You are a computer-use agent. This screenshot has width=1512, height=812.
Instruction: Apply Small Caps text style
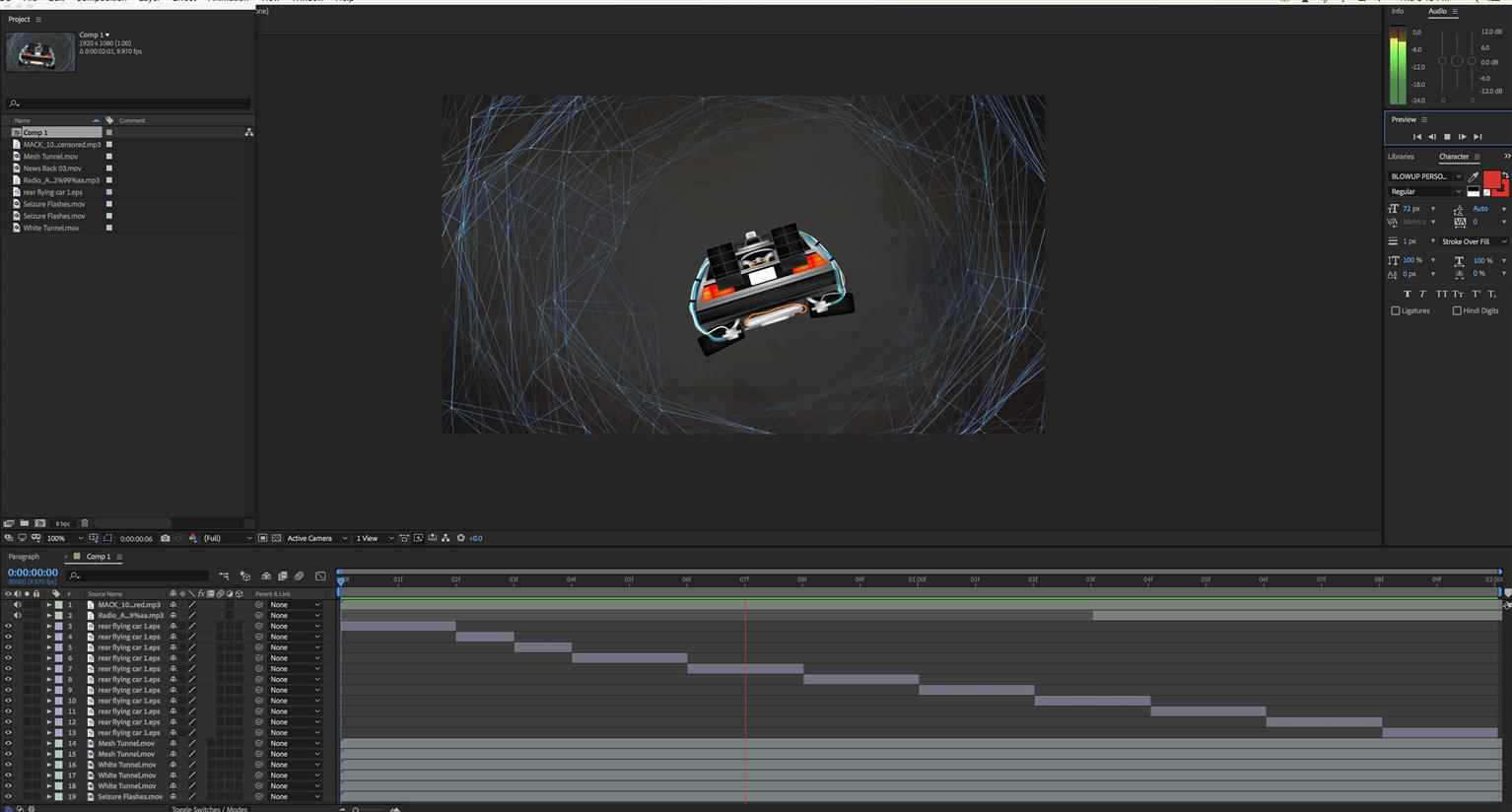[1458, 294]
